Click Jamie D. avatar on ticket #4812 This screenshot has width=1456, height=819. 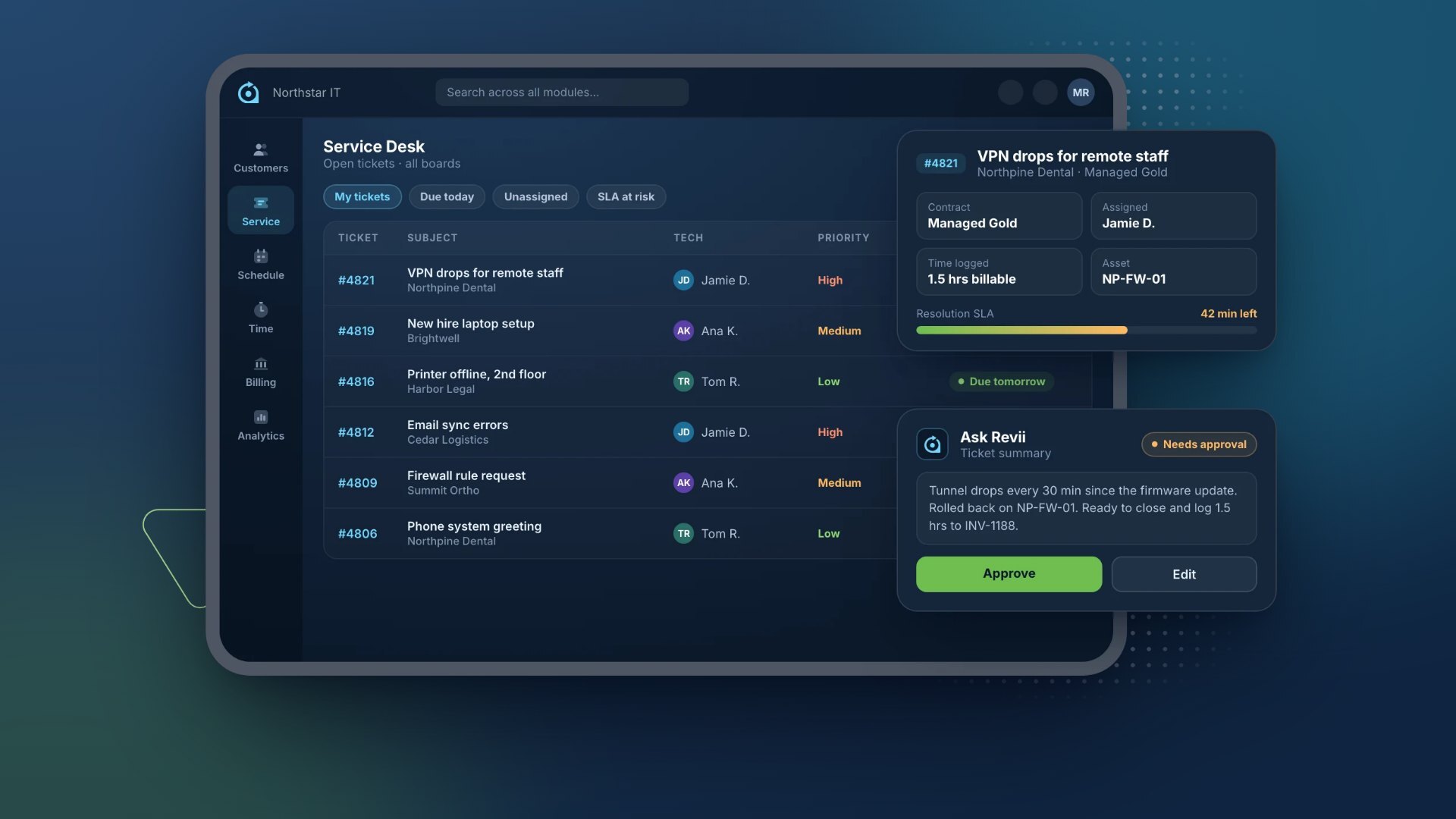pyautogui.click(x=683, y=432)
